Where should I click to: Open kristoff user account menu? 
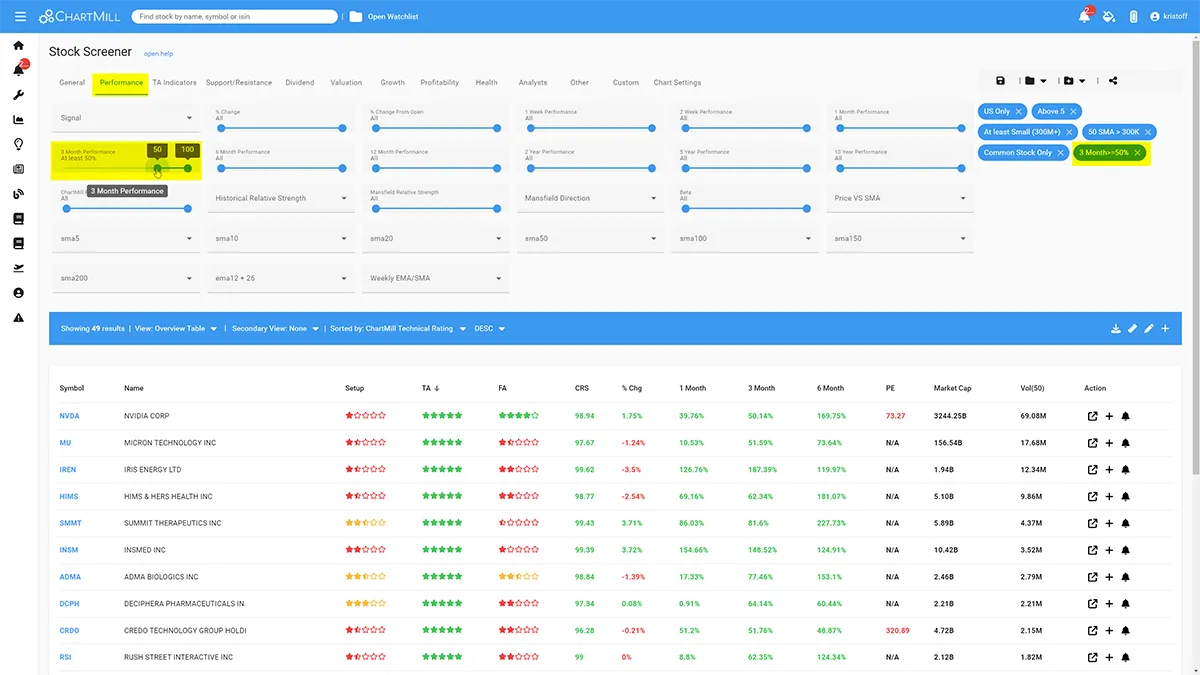1169,17
